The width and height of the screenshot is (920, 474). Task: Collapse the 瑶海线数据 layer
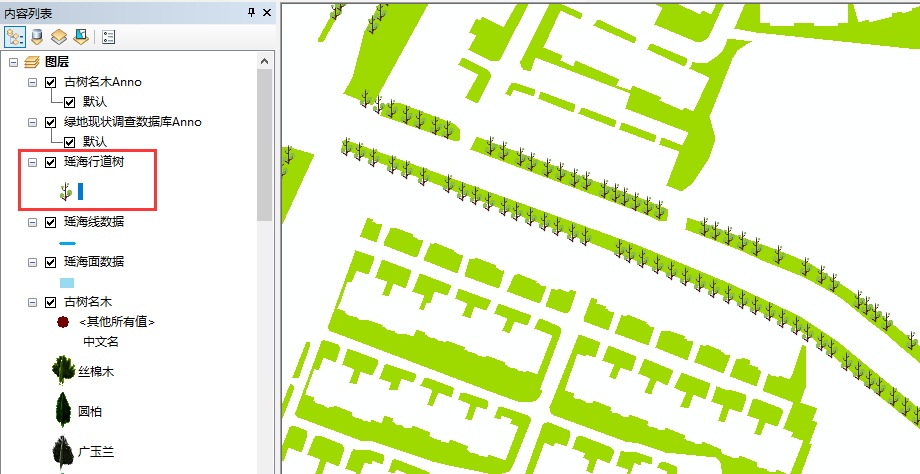(33, 222)
